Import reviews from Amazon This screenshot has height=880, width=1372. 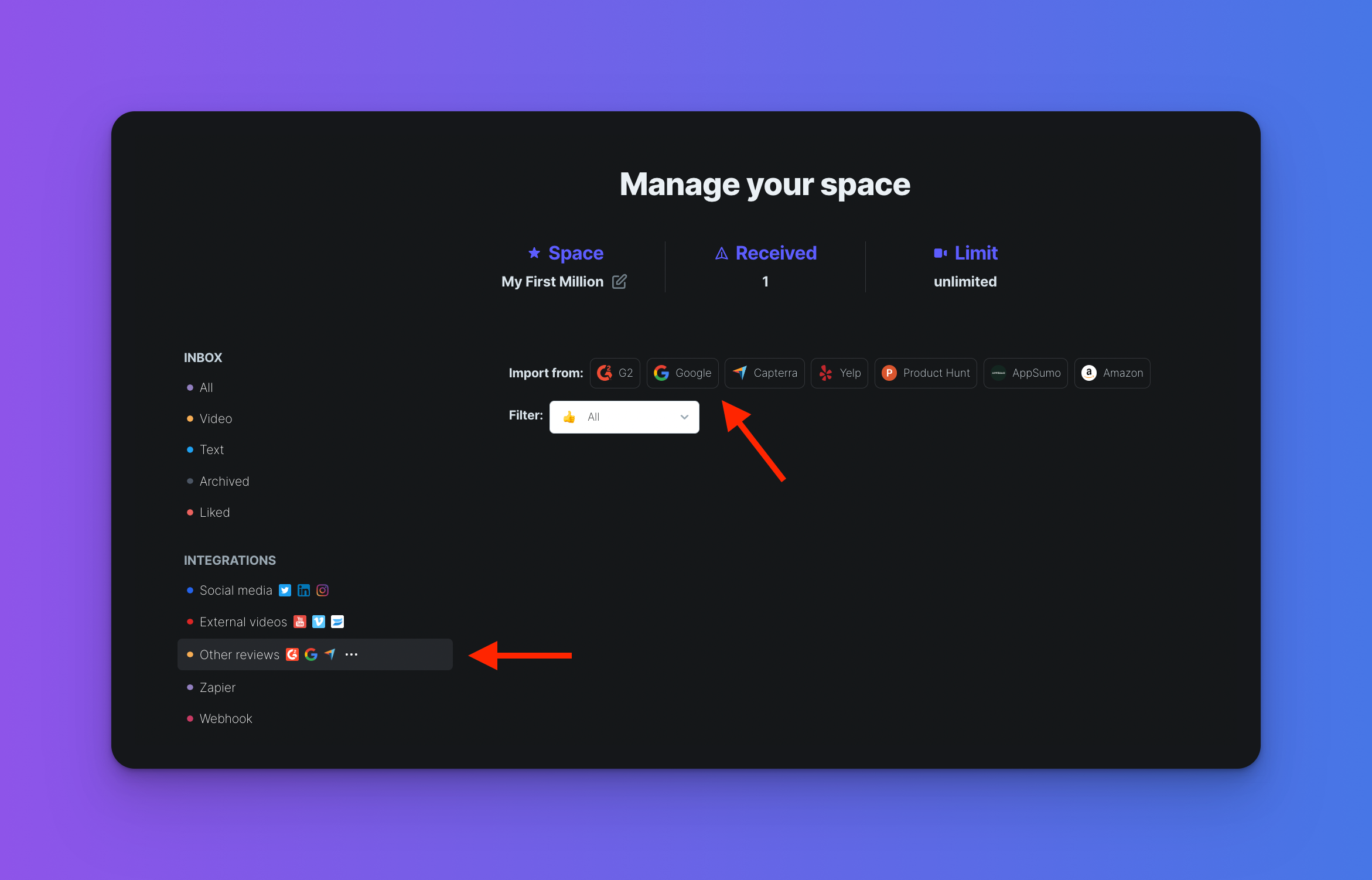pyautogui.click(x=1112, y=373)
